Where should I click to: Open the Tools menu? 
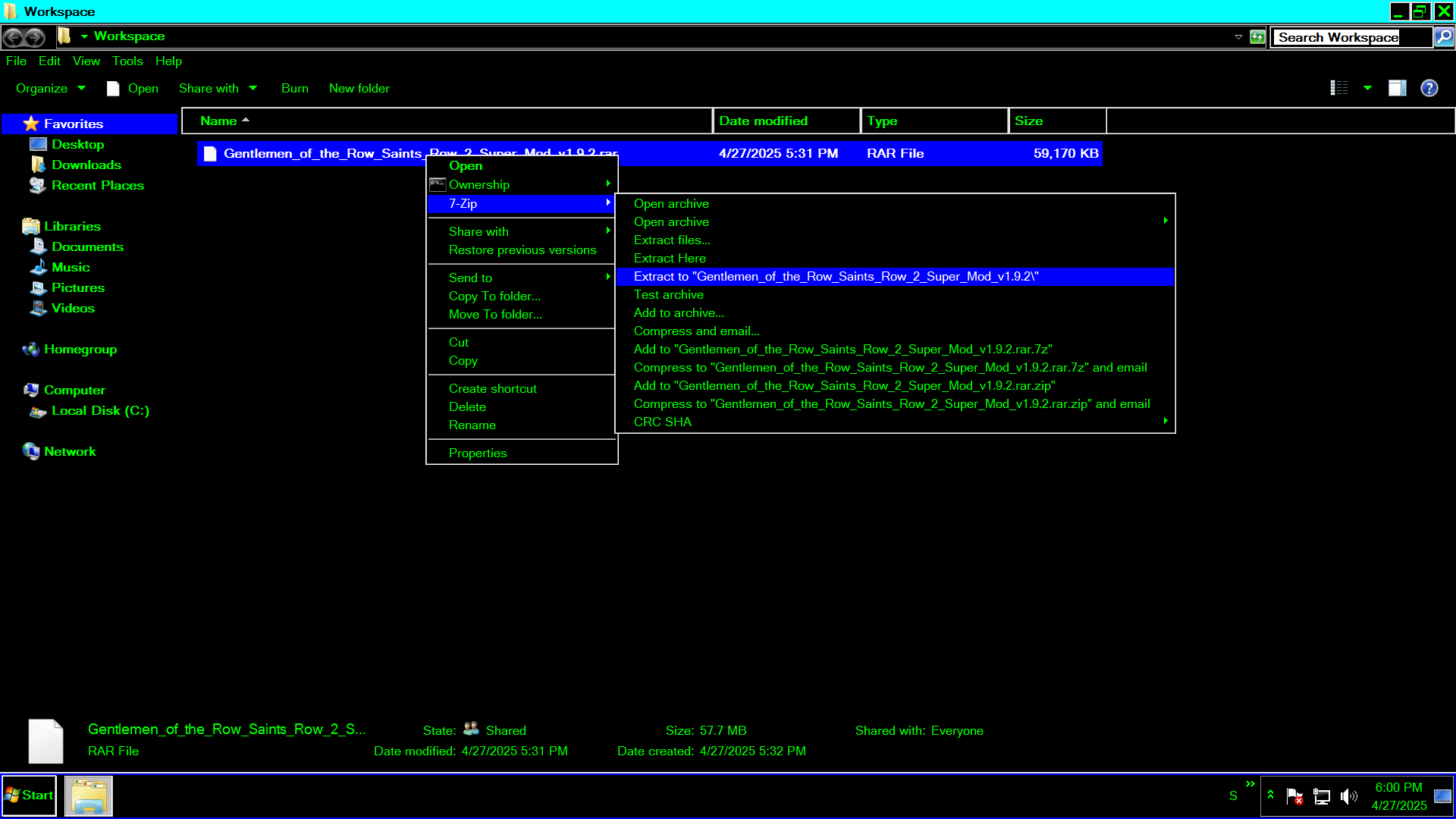[127, 61]
